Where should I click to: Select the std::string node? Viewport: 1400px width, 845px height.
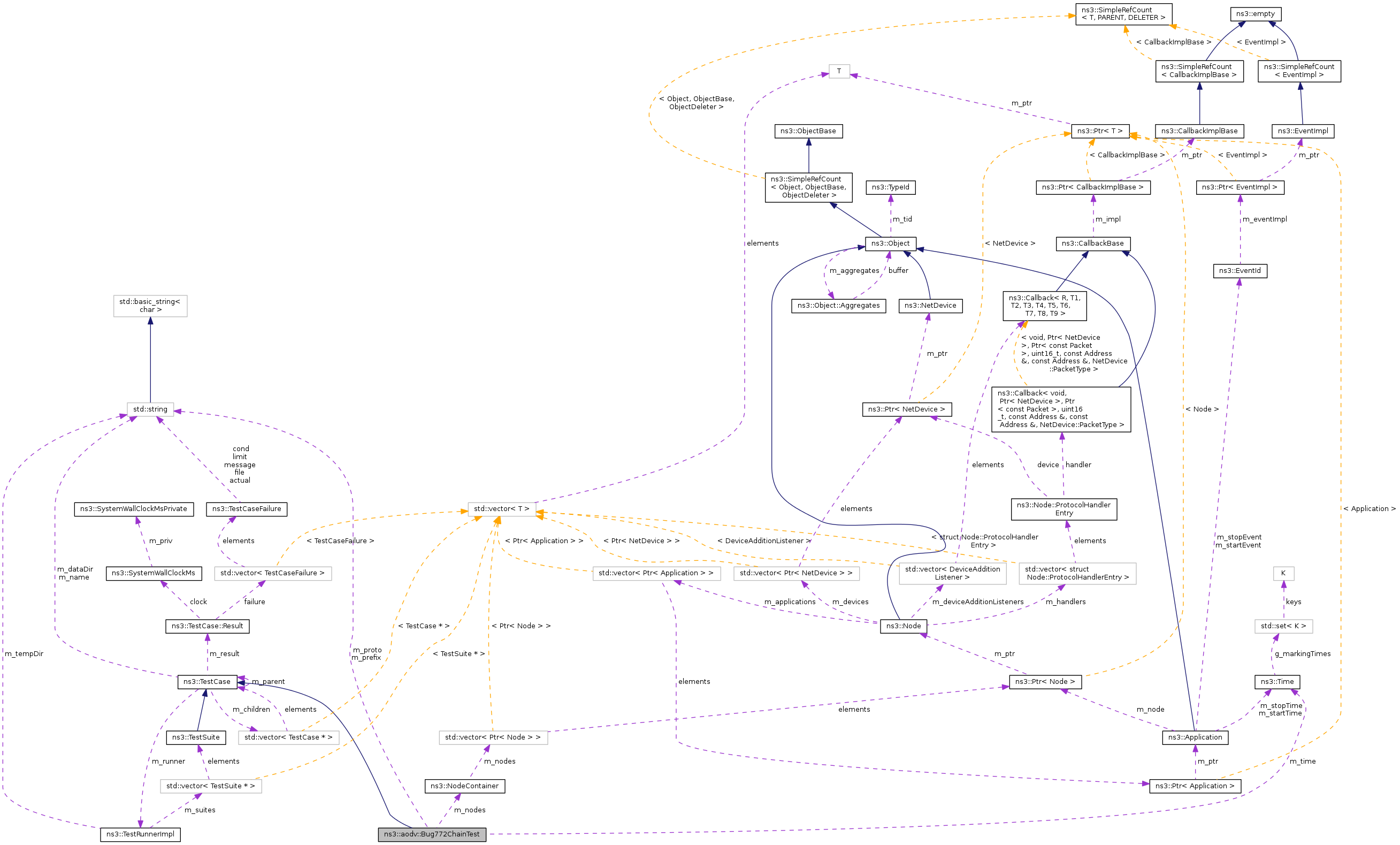click(x=150, y=409)
